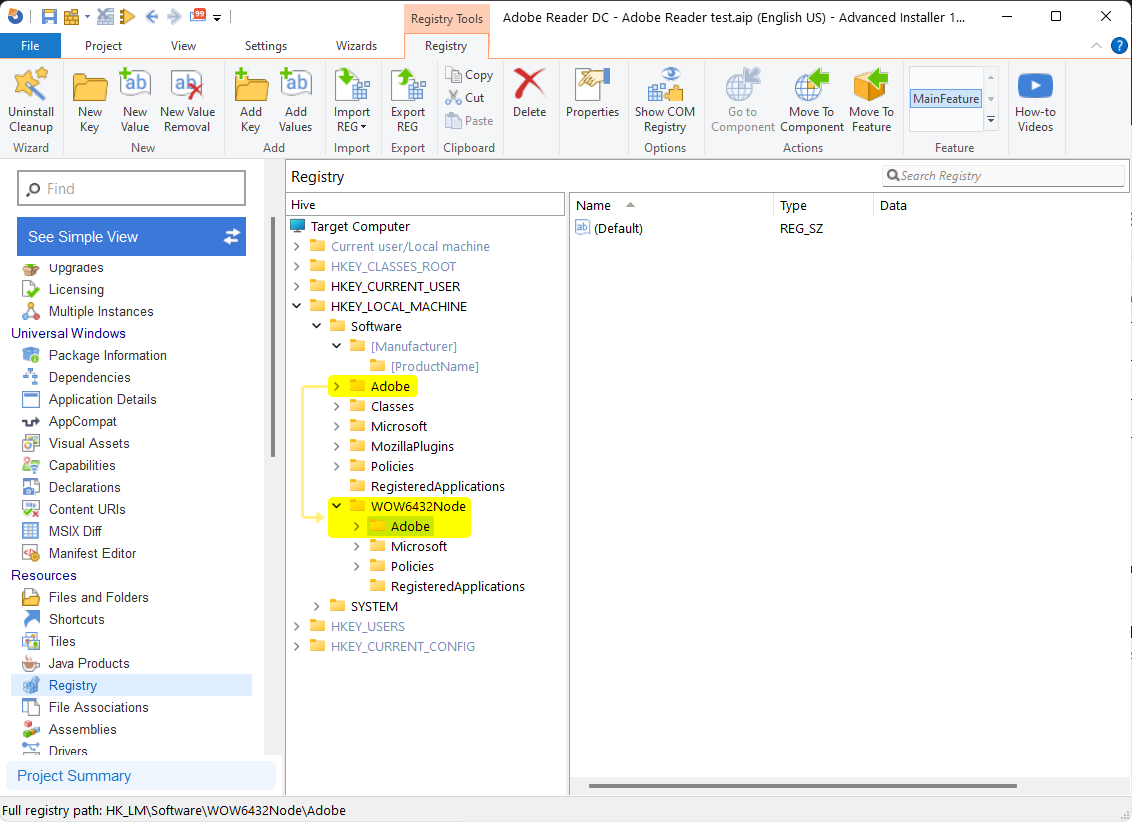This screenshot has height=822, width=1132.
Task: Click the Export REG button
Action: click(408, 100)
